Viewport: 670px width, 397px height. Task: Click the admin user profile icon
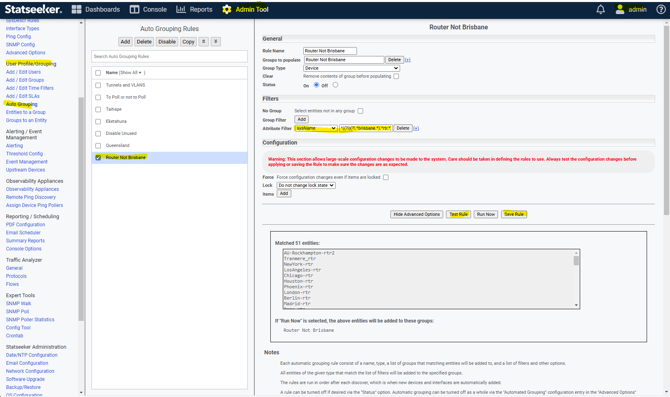pos(620,9)
